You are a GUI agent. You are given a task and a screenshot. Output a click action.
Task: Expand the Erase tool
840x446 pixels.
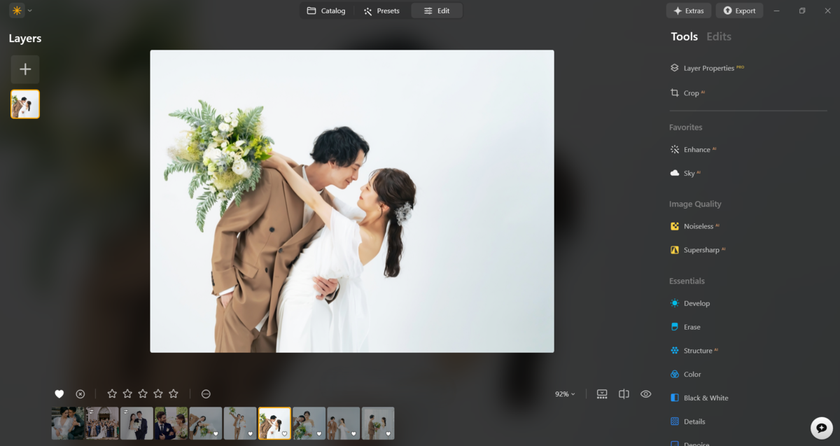[x=686, y=327]
